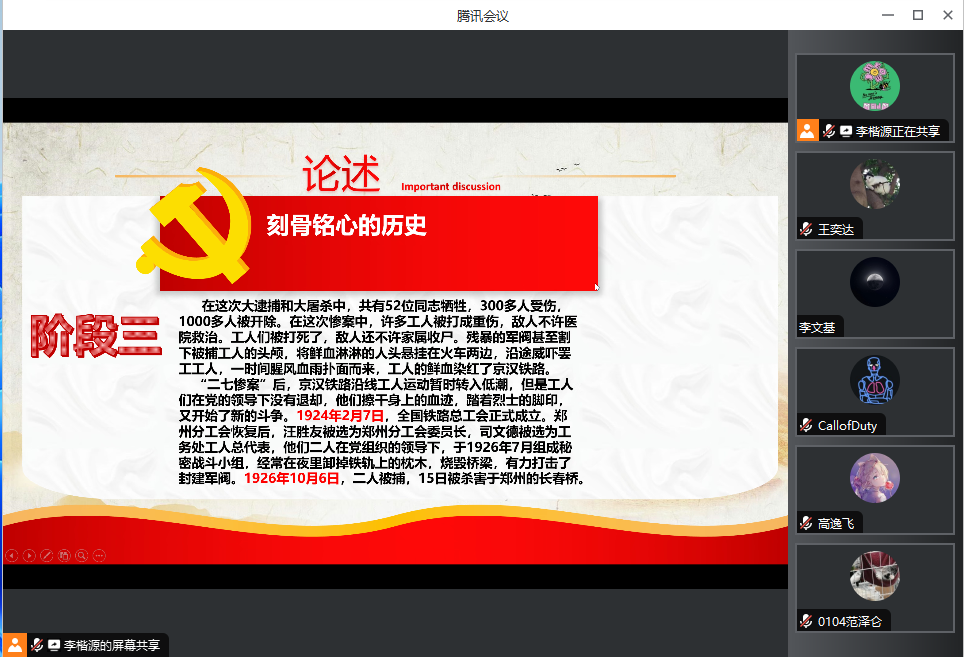This screenshot has width=964, height=657.
Task: Click the next slide arrow in slideshow controls
Action: click(29, 555)
